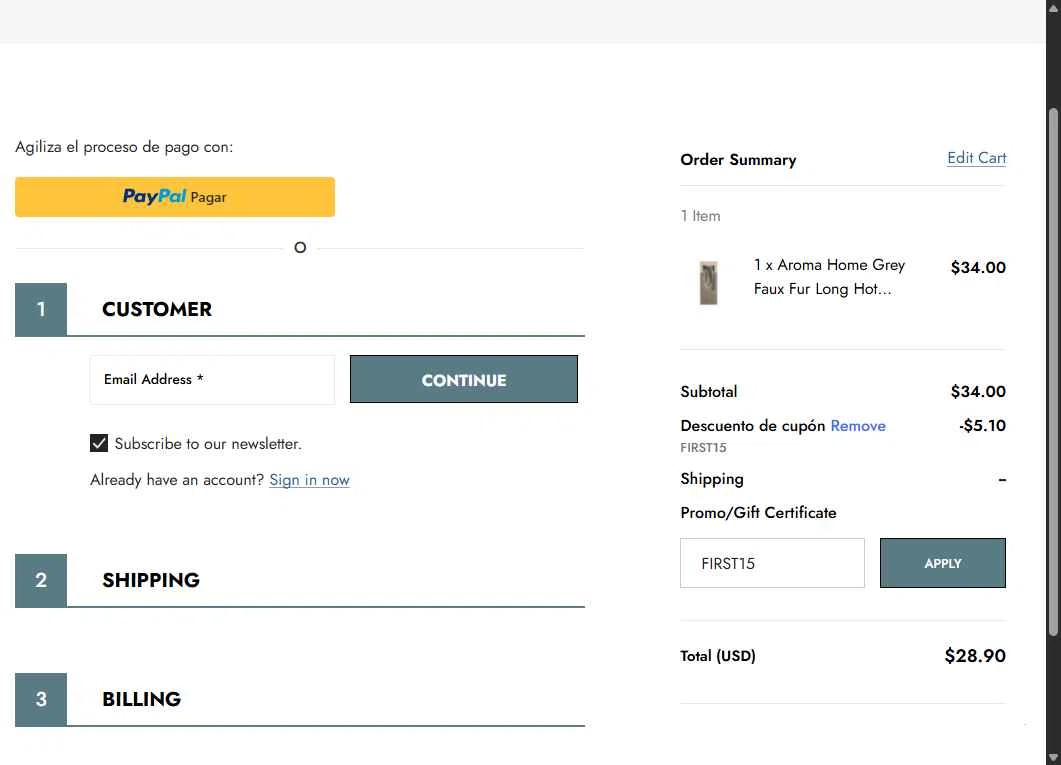This screenshot has width=1061, height=765.
Task: Select step 1 number box for Customer
Action: click(41, 309)
